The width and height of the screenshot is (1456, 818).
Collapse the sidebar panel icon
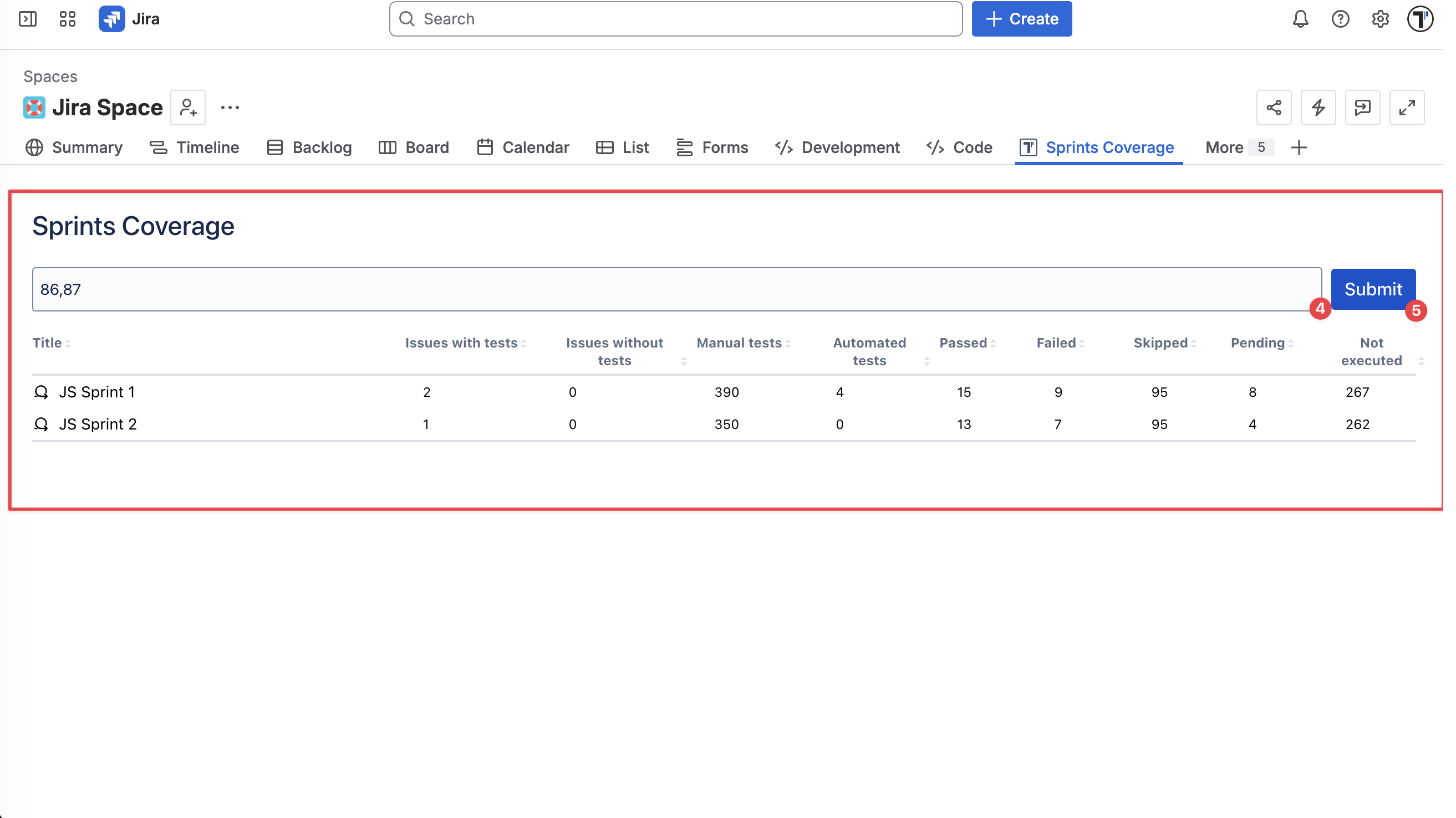click(x=27, y=19)
